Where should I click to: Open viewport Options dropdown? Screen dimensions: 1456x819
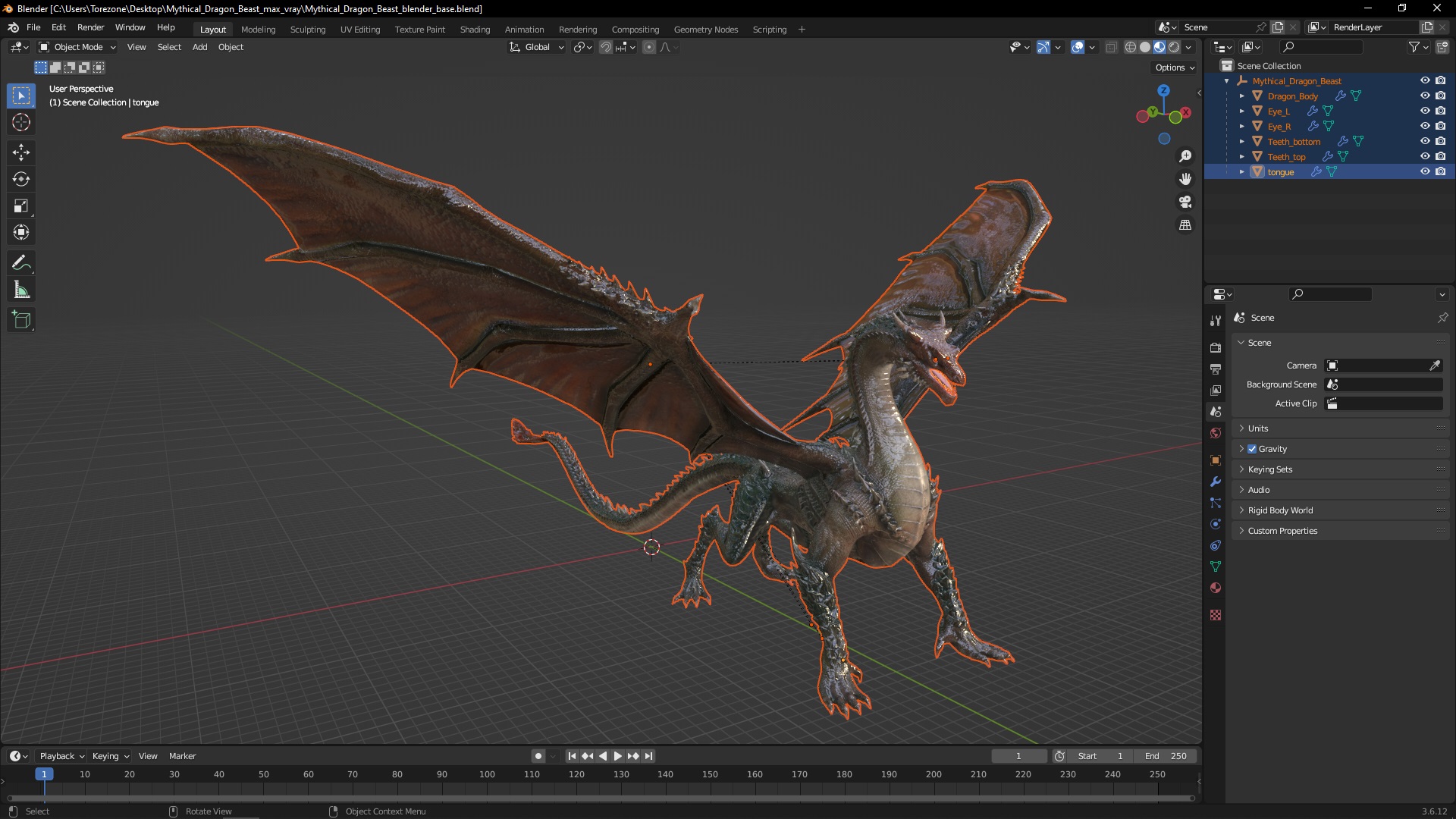pos(1175,67)
